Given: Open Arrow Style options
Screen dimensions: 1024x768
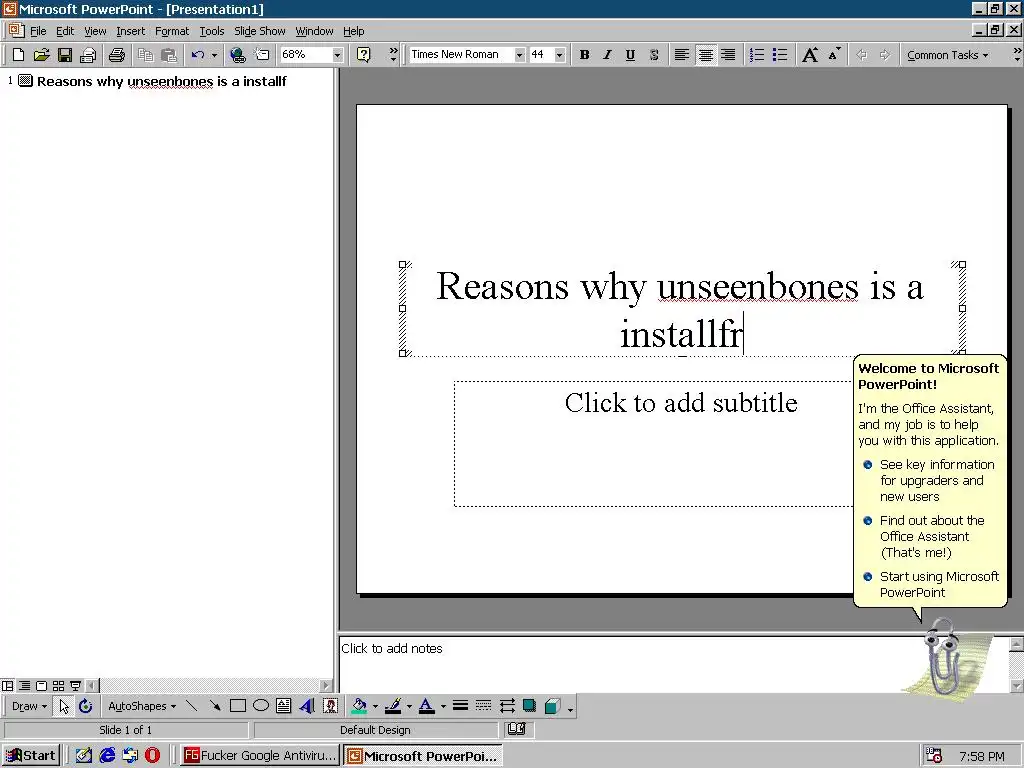Looking at the screenshot, I should (507, 706).
